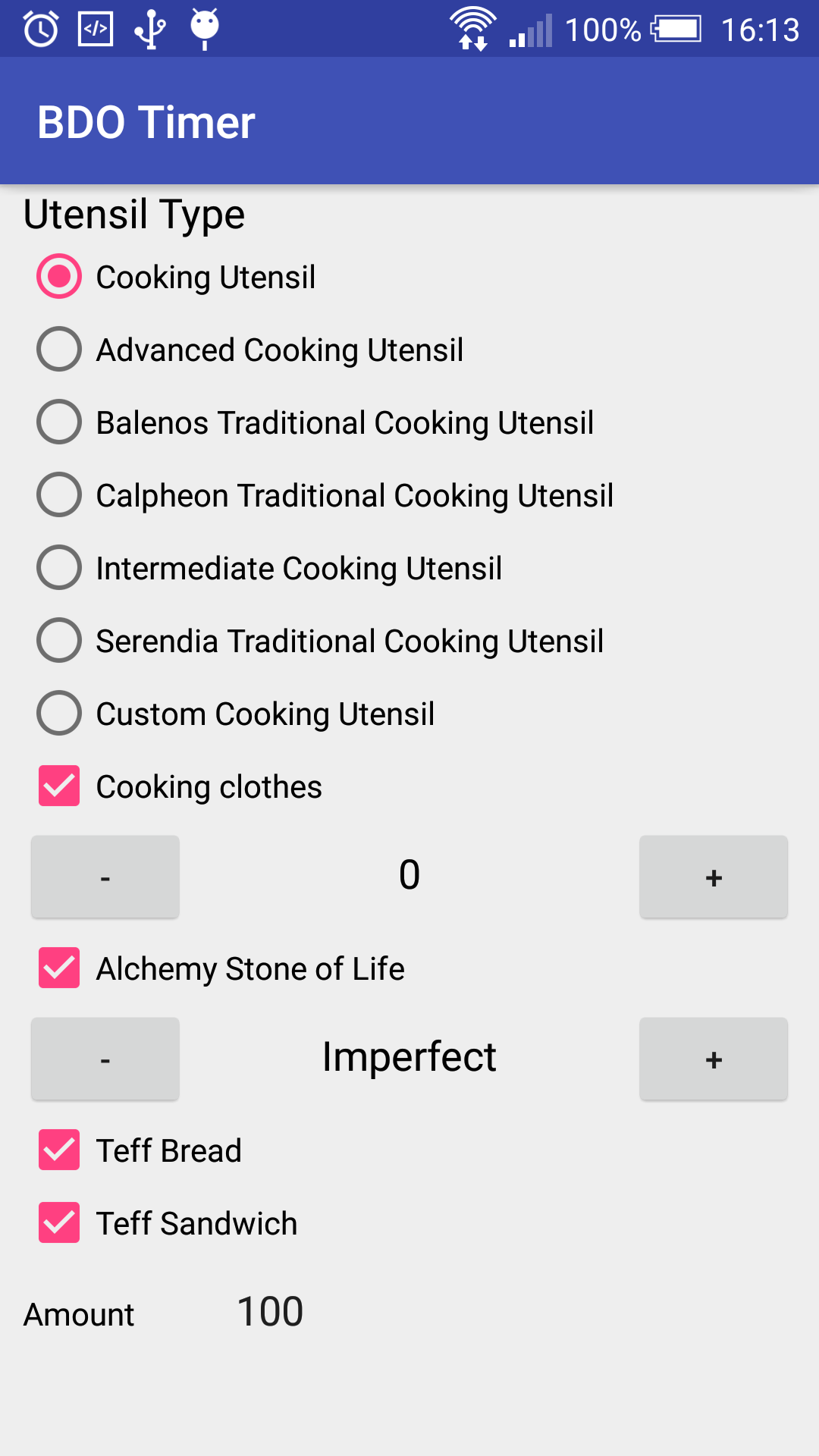This screenshot has width=819, height=1456.
Task: Uncheck the Cooking clothes checkbox
Action: (x=59, y=786)
